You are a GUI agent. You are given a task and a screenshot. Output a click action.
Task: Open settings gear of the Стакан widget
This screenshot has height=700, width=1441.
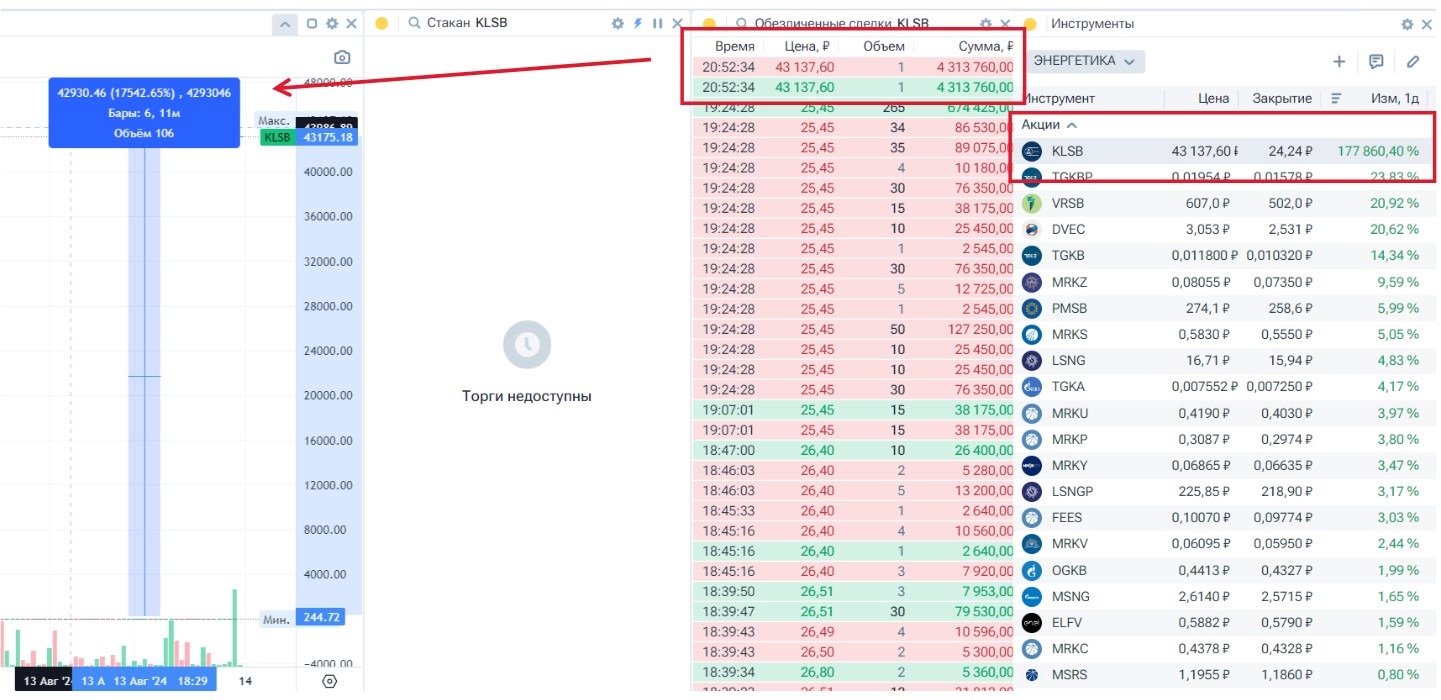coord(618,23)
